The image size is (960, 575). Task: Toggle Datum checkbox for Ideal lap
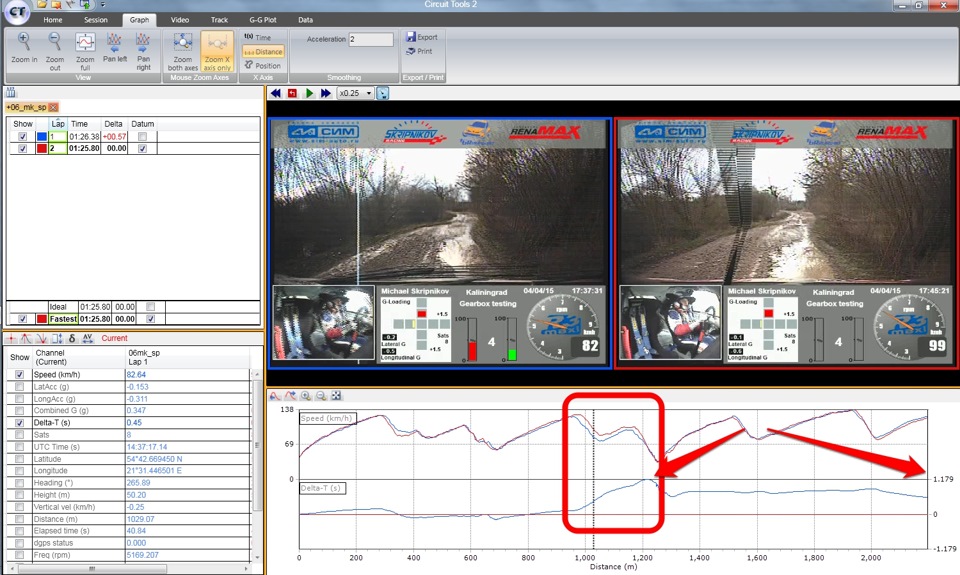(x=151, y=307)
